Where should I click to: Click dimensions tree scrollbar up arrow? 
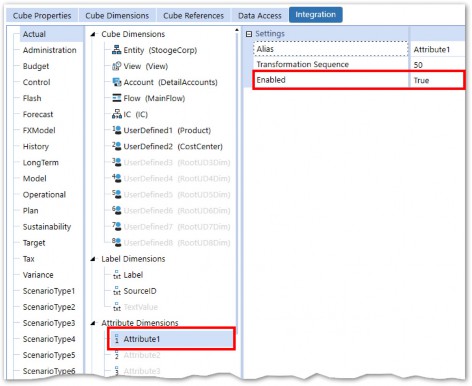click(x=237, y=30)
